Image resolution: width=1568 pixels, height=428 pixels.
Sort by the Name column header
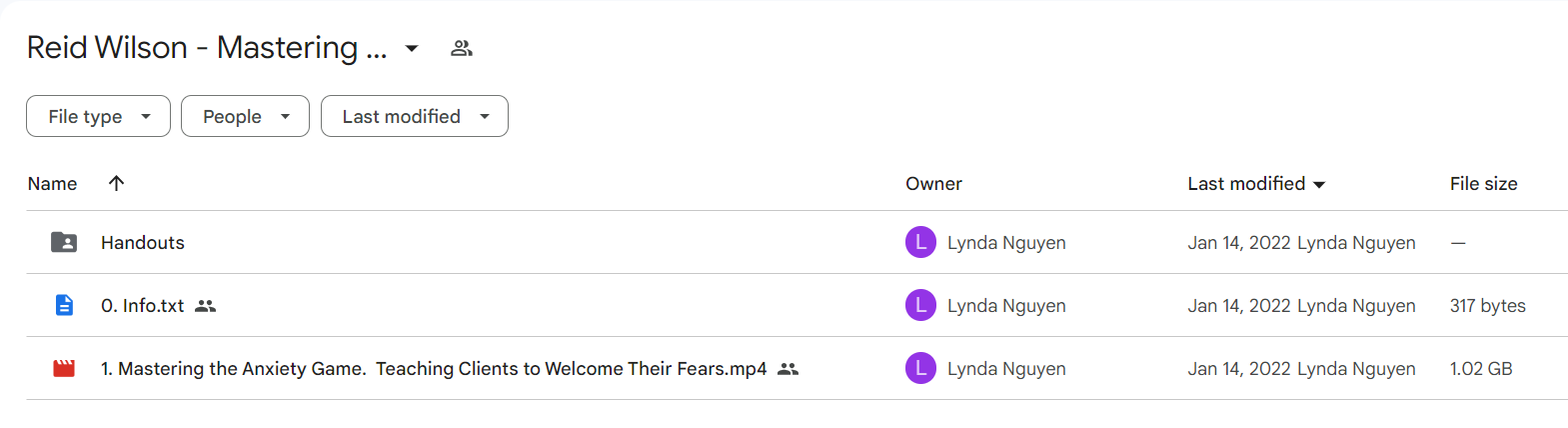52,184
